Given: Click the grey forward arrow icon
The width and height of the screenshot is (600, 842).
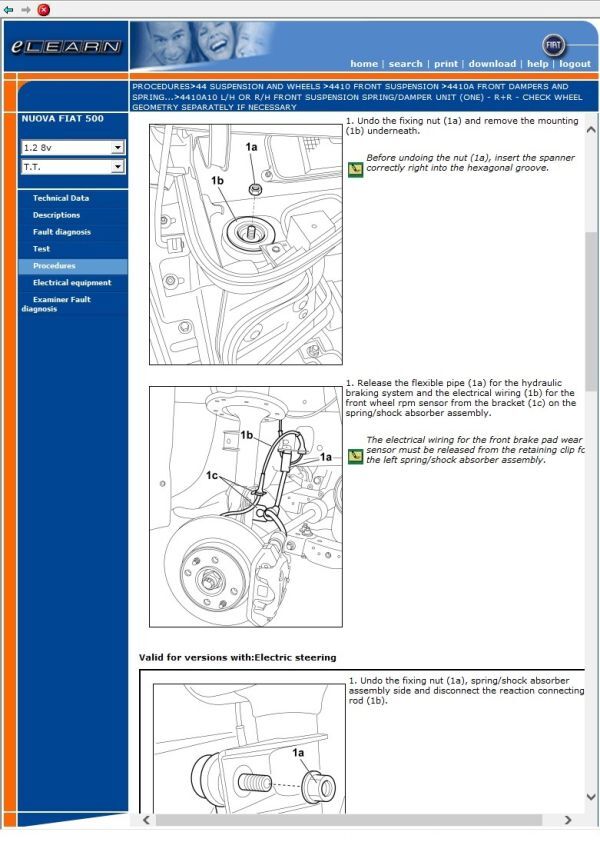Looking at the screenshot, I should point(26,9).
